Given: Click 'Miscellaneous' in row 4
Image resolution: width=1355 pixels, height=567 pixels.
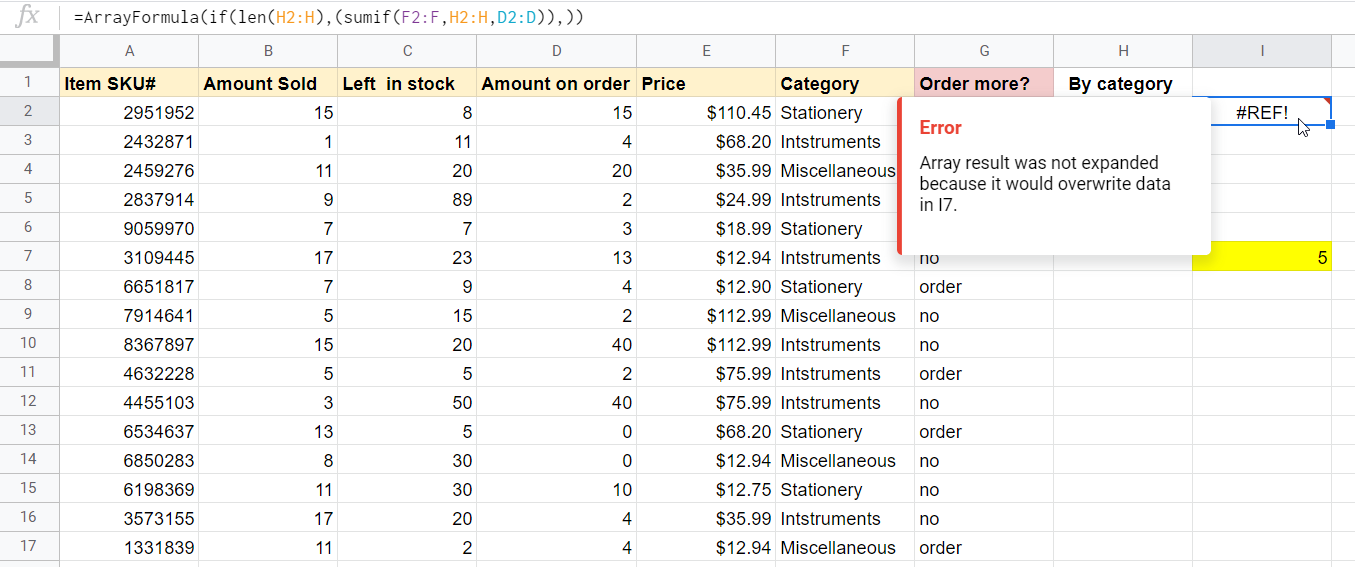Looking at the screenshot, I should point(838,171).
